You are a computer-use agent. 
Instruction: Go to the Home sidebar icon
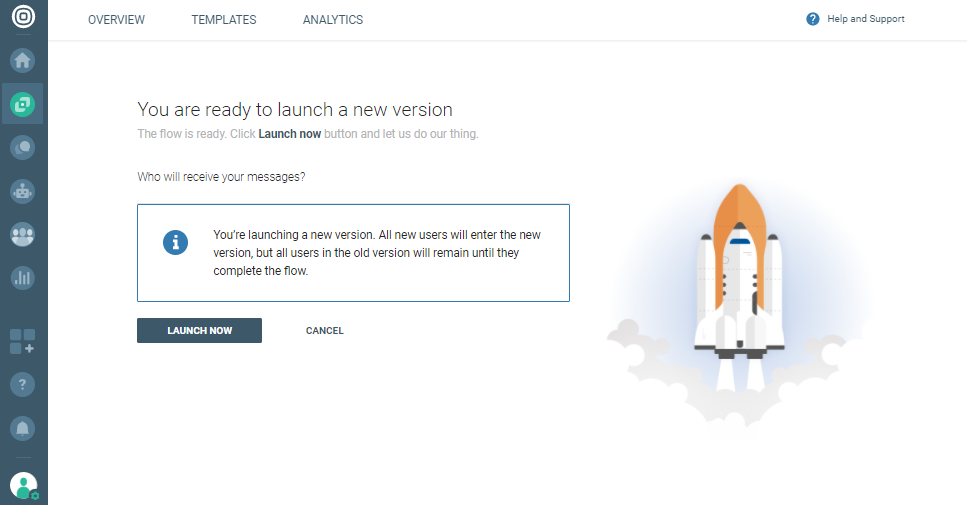tap(23, 60)
